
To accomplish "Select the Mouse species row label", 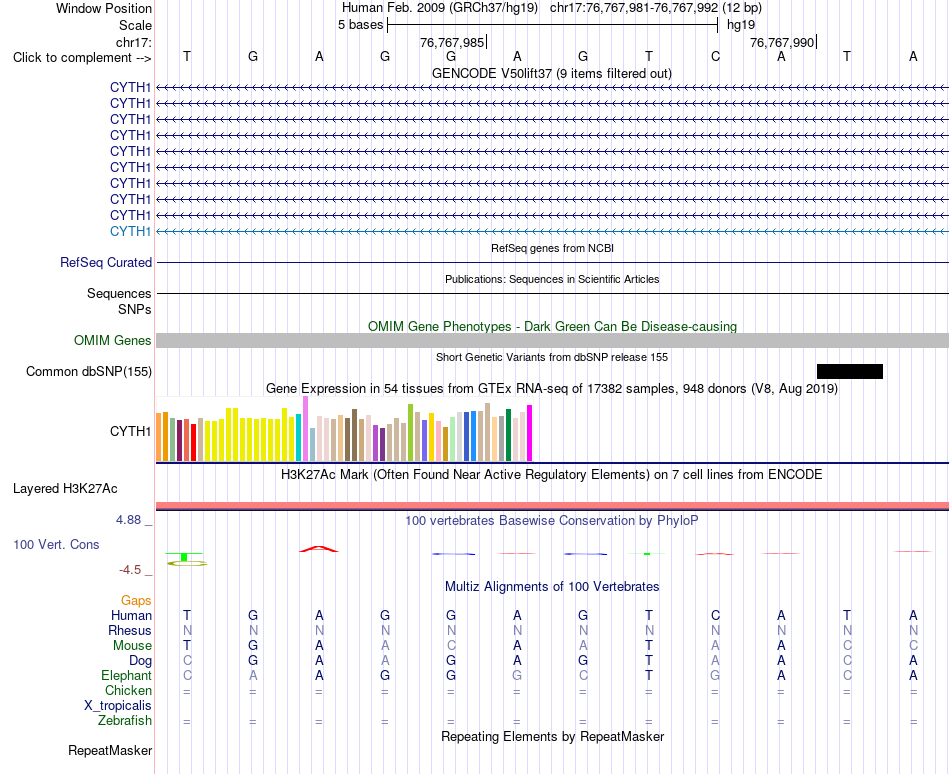I will [x=132, y=646].
